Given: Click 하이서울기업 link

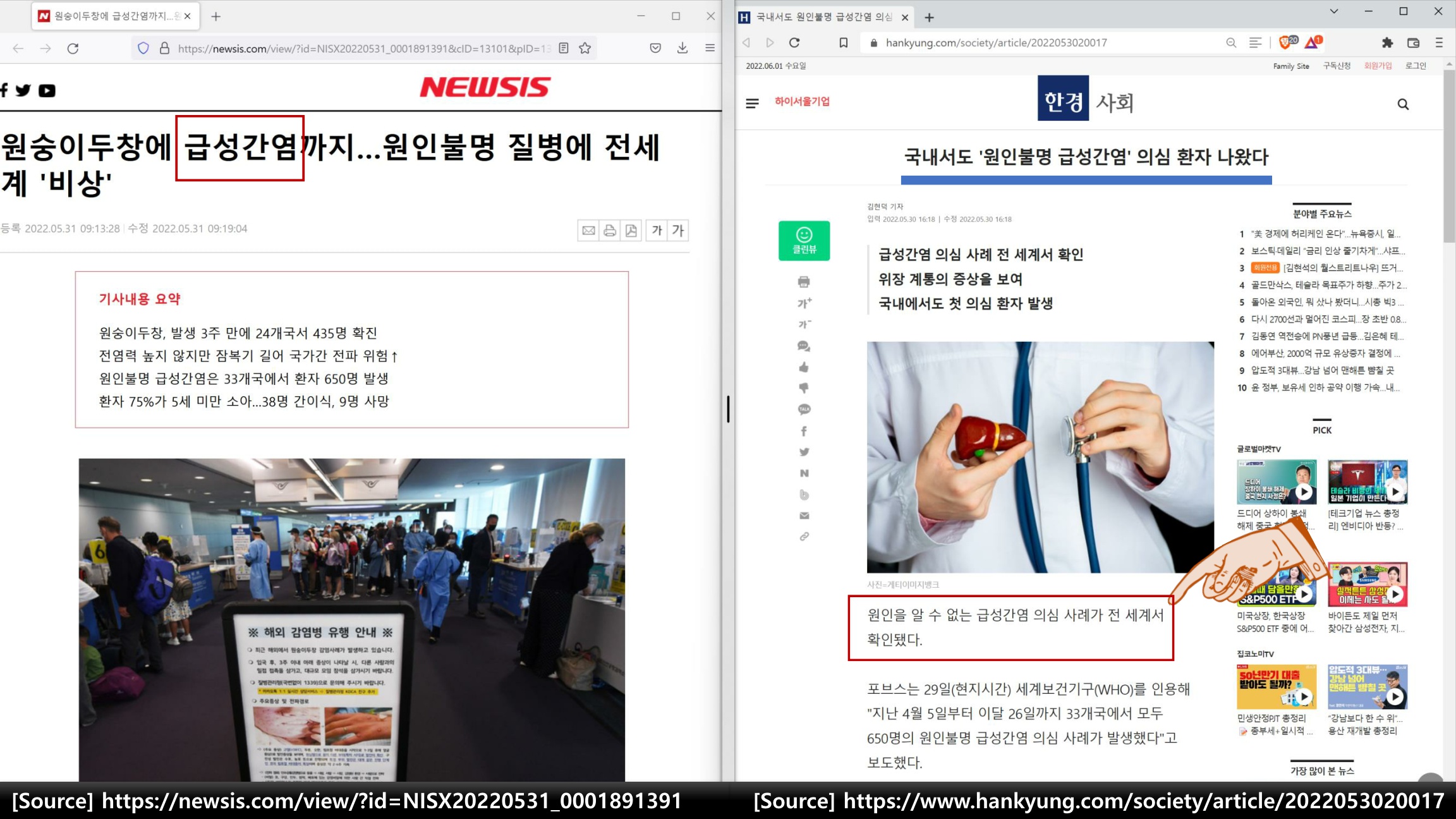Looking at the screenshot, I should (802, 101).
